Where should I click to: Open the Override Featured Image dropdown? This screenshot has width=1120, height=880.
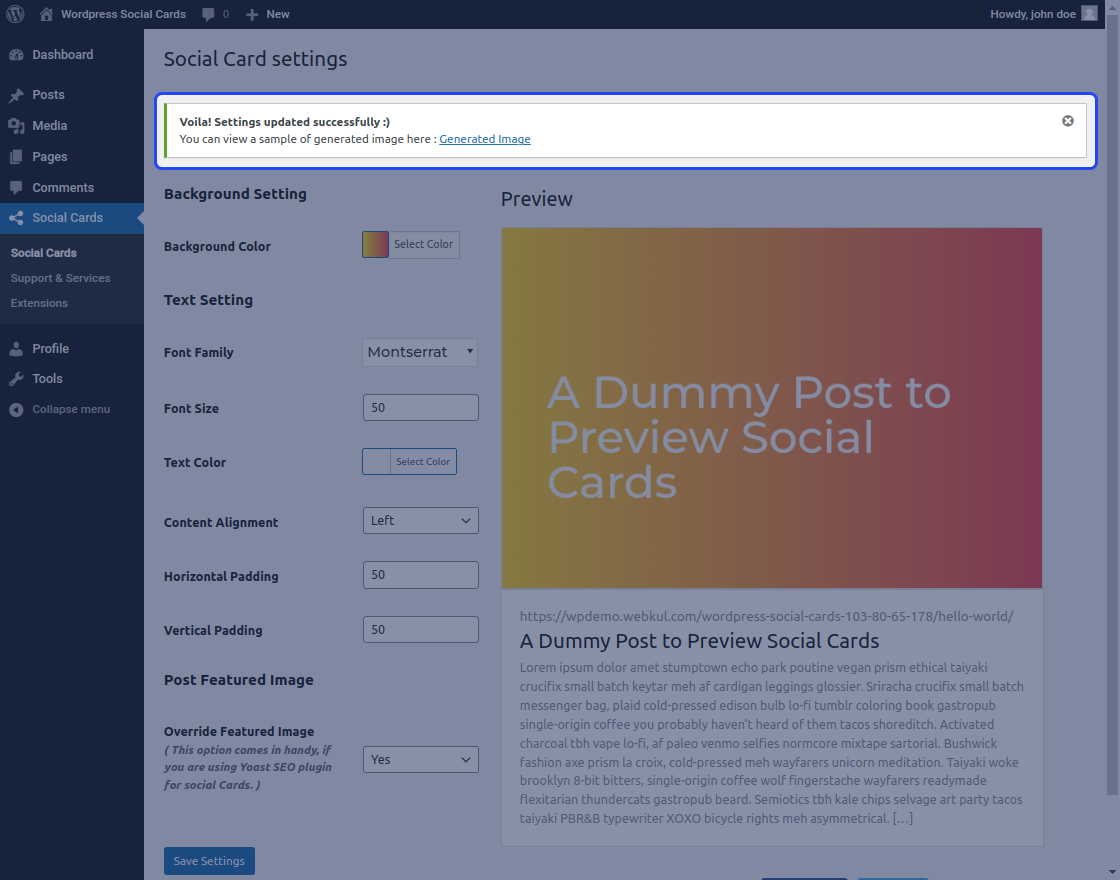[x=421, y=759]
